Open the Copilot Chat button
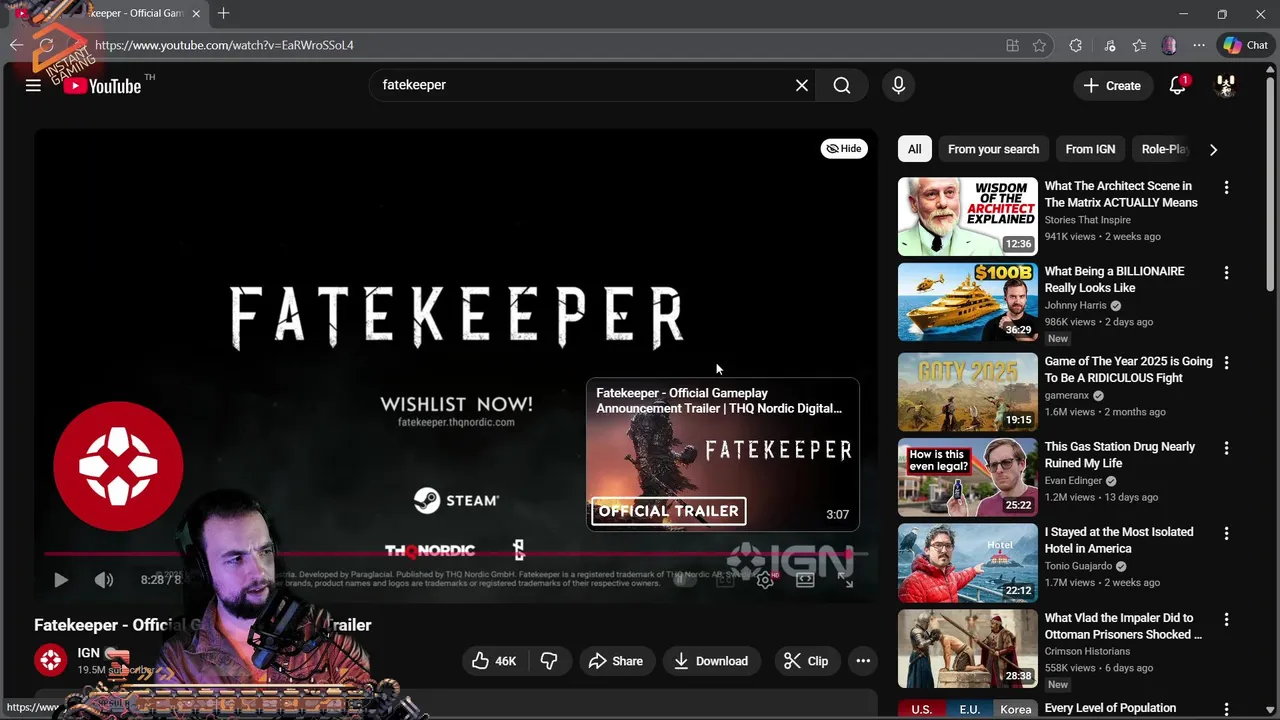The image size is (1280, 720). pos(1245,45)
